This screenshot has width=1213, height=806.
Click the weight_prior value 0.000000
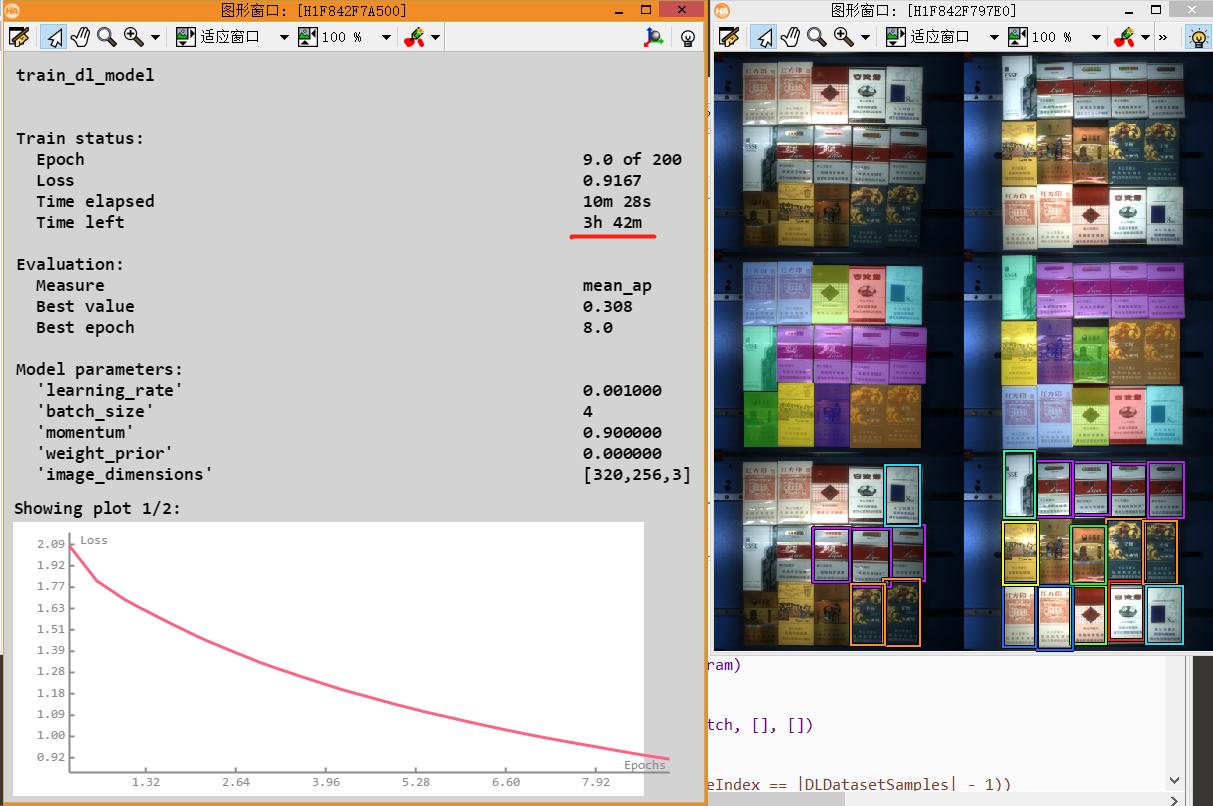coord(622,453)
